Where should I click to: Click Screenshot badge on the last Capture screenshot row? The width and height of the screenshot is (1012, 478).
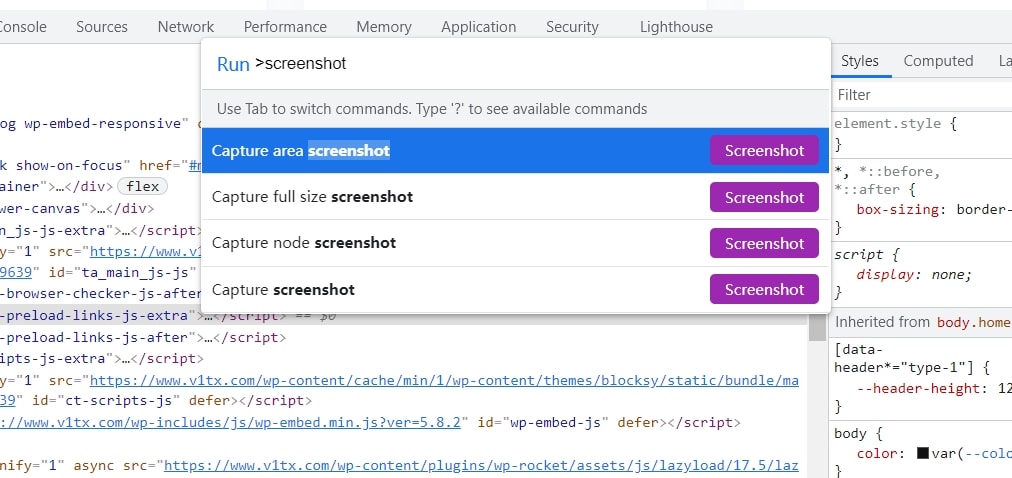[x=764, y=289]
